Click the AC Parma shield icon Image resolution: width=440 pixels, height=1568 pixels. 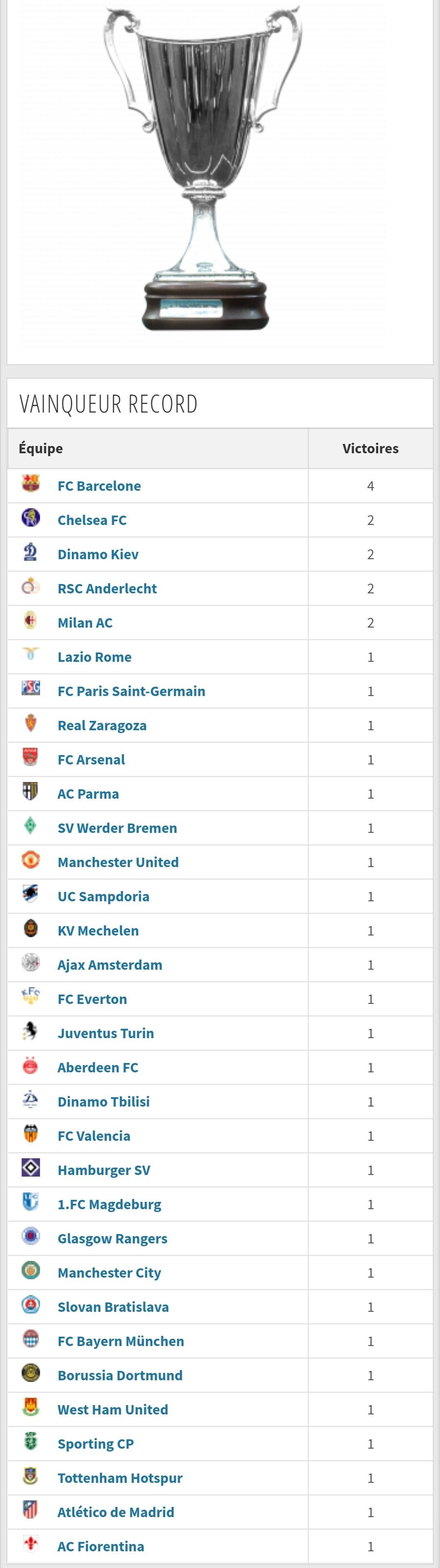click(x=31, y=792)
